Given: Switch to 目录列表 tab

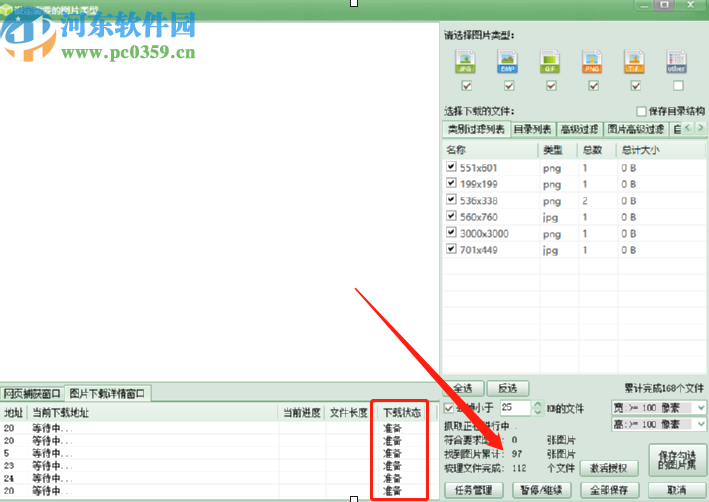Looking at the screenshot, I should (x=533, y=129).
